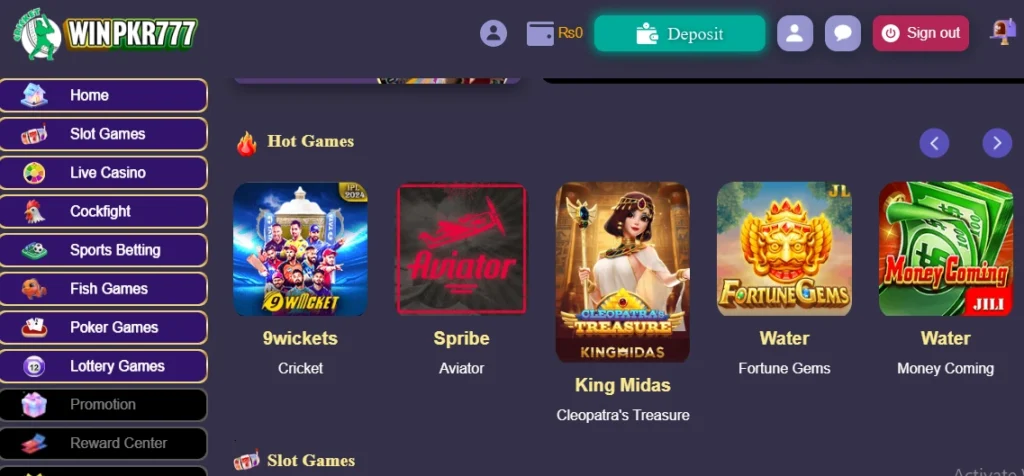Open the Cockfight sidebar item
Viewport: 1024px width, 476px height.
pos(104,212)
